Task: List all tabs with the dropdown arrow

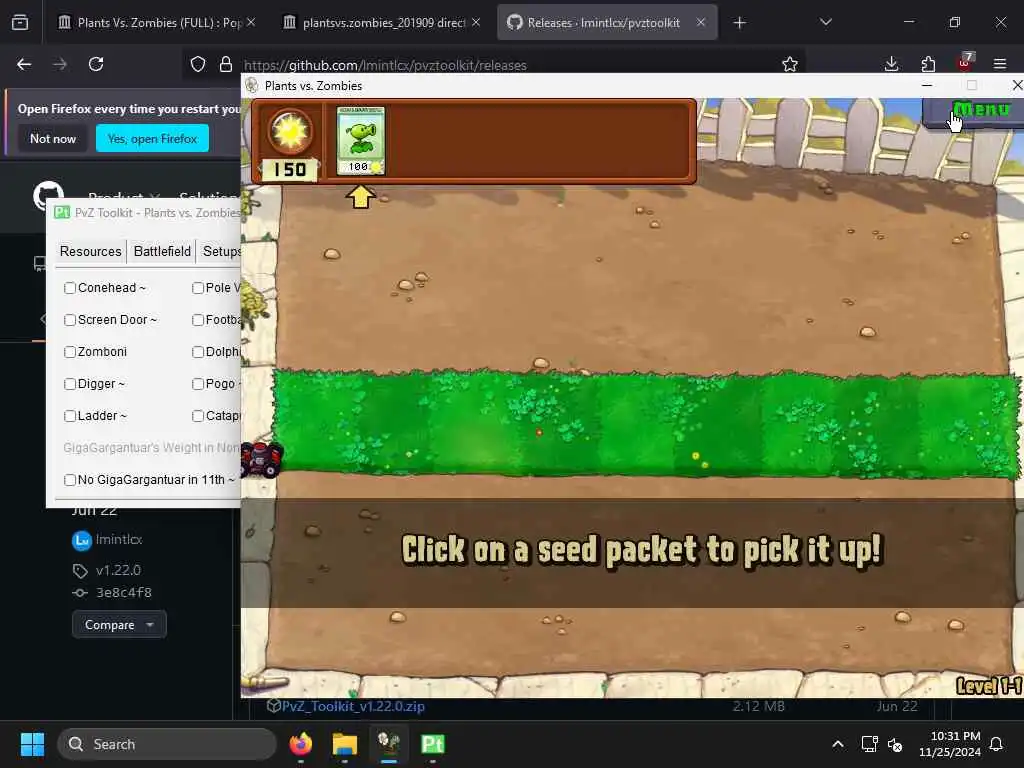Action: [x=825, y=22]
